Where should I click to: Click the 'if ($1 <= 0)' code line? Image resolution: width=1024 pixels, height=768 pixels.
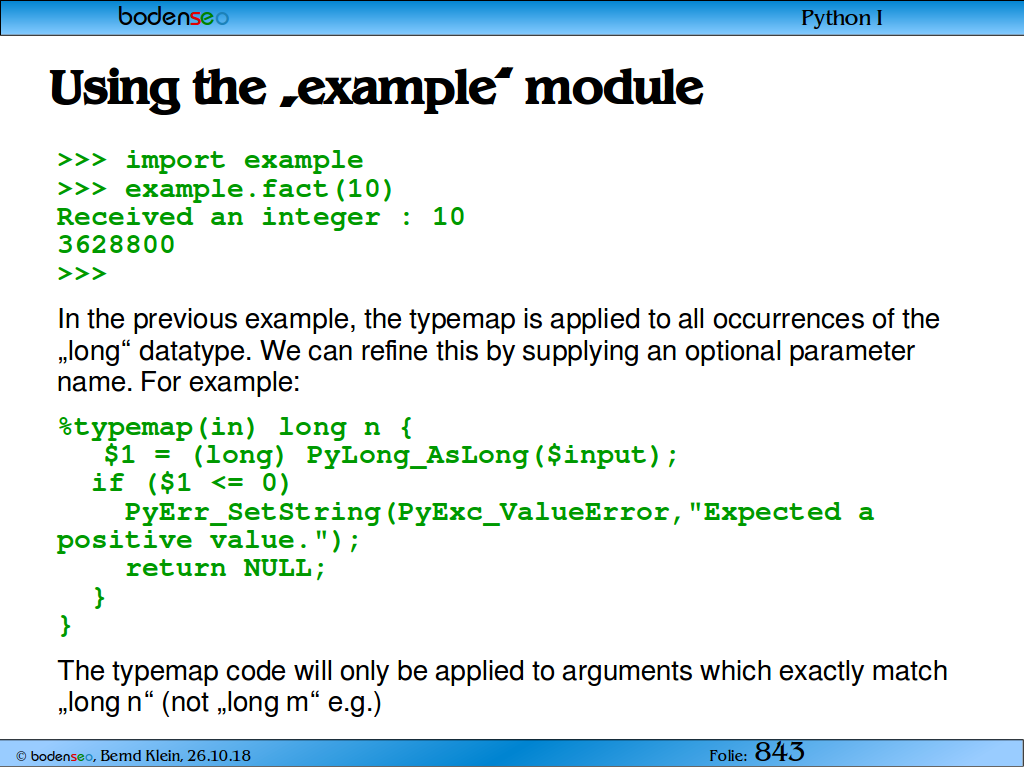click(x=191, y=483)
